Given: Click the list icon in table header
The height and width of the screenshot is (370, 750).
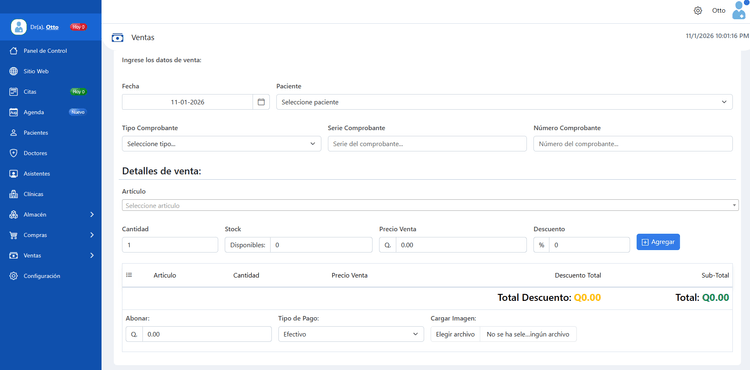Looking at the screenshot, I should pyautogui.click(x=129, y=275).
